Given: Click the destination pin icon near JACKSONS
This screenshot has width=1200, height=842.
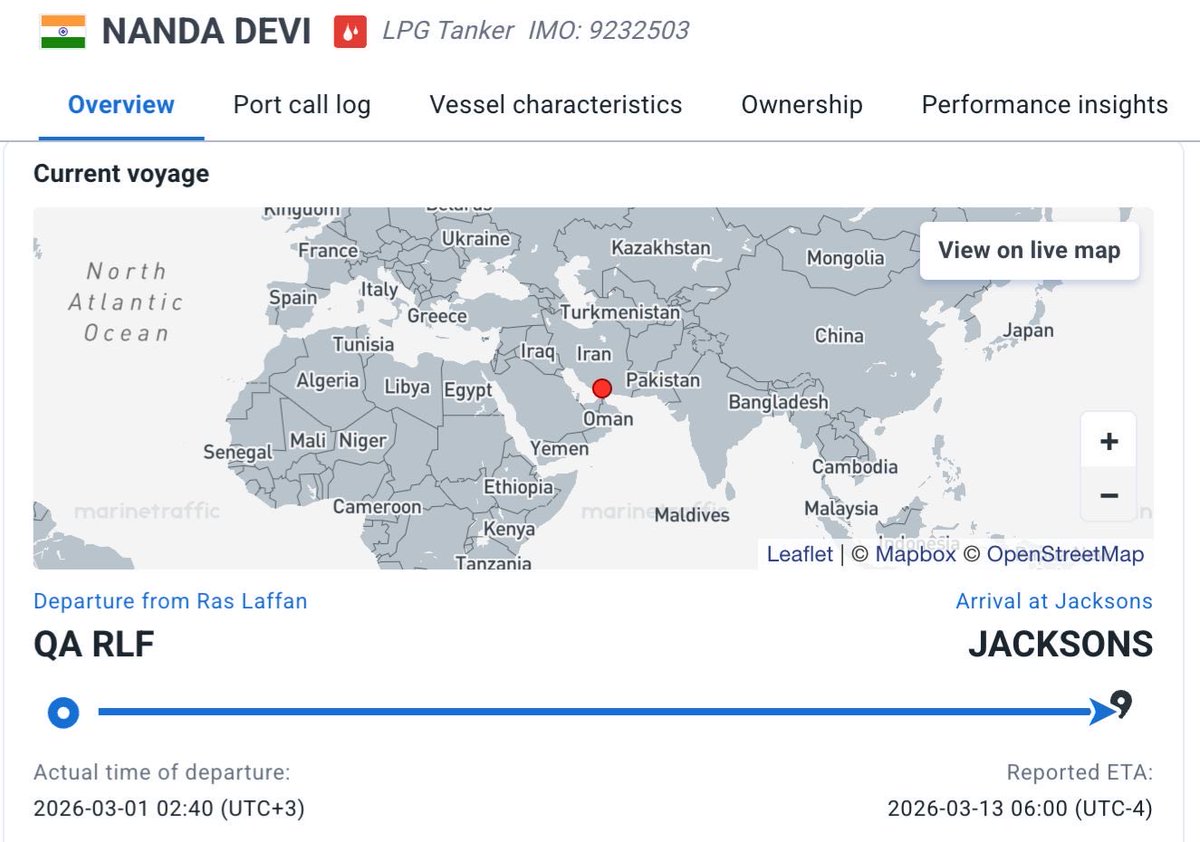Looking at the screenshot, I should click(1120, 706).
